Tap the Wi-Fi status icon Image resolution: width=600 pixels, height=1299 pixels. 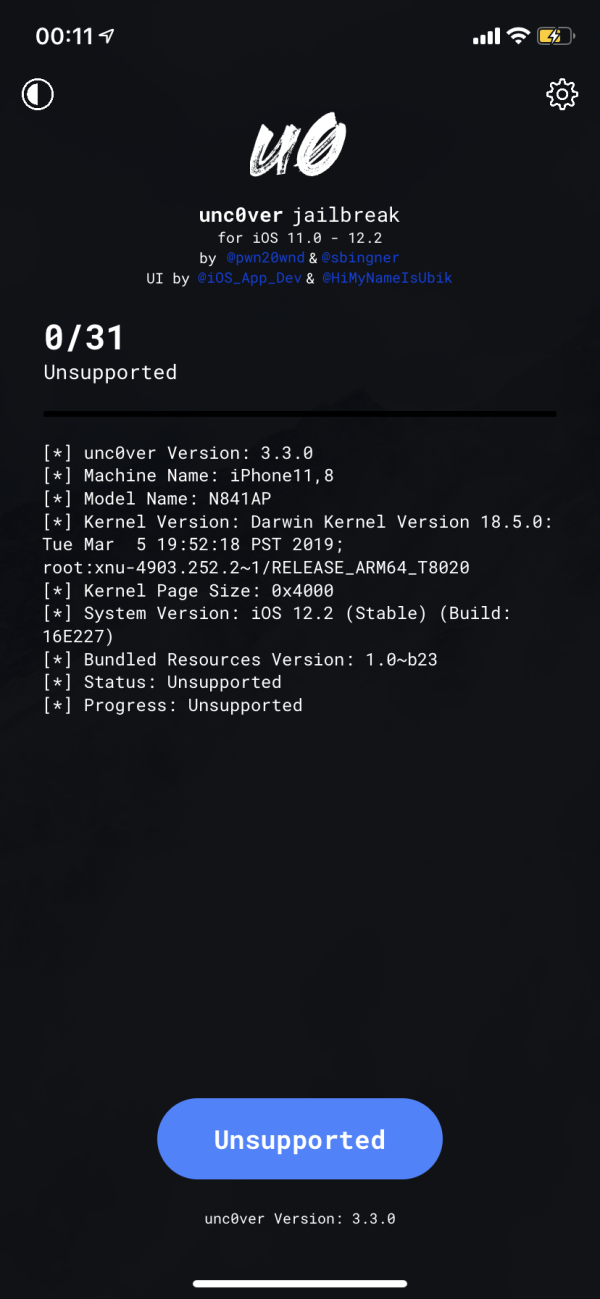(517, 37)
